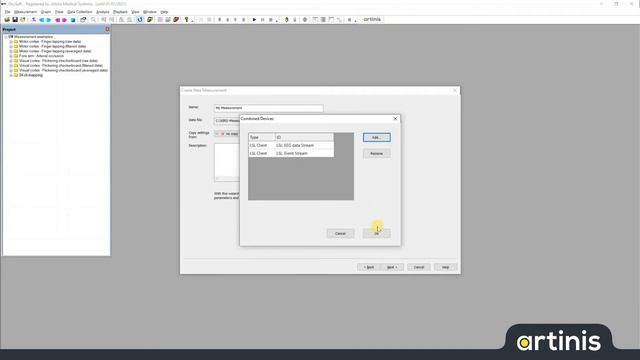Select the LSL EEG data Stream row
640x360 pixels.
[x=291, y=145]
